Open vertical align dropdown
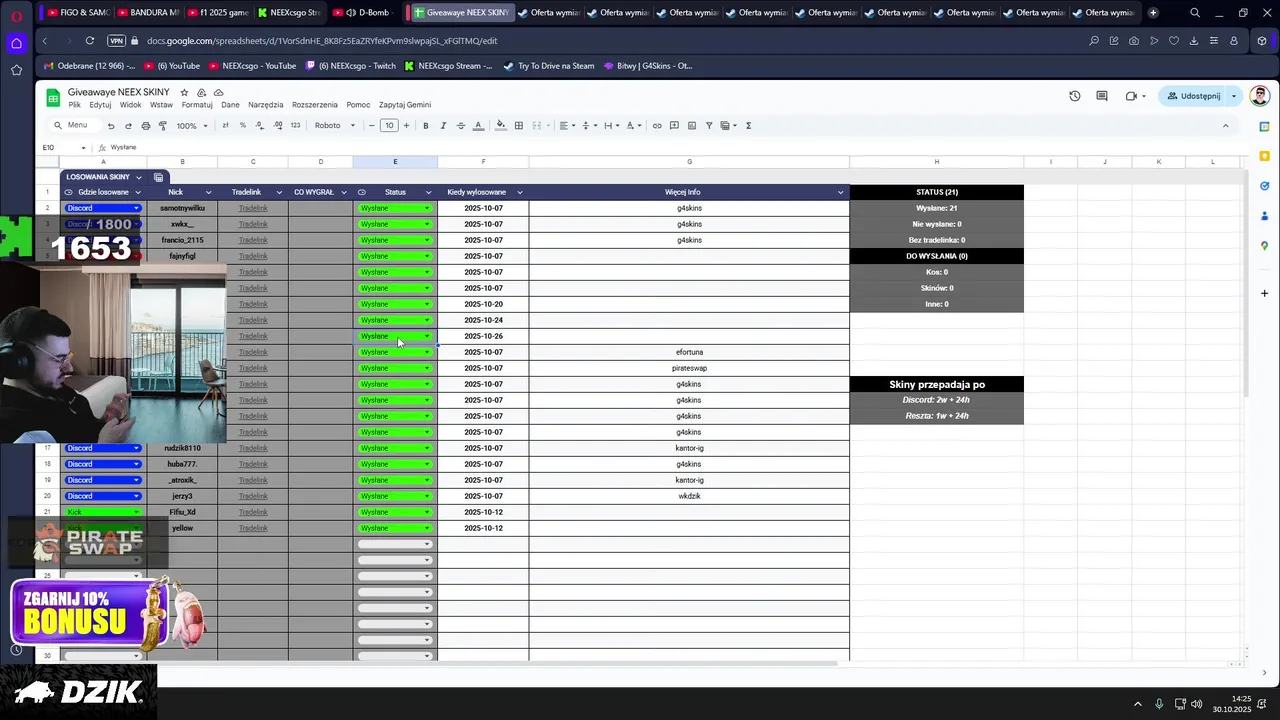1280x720 pixels. point(589,126)
